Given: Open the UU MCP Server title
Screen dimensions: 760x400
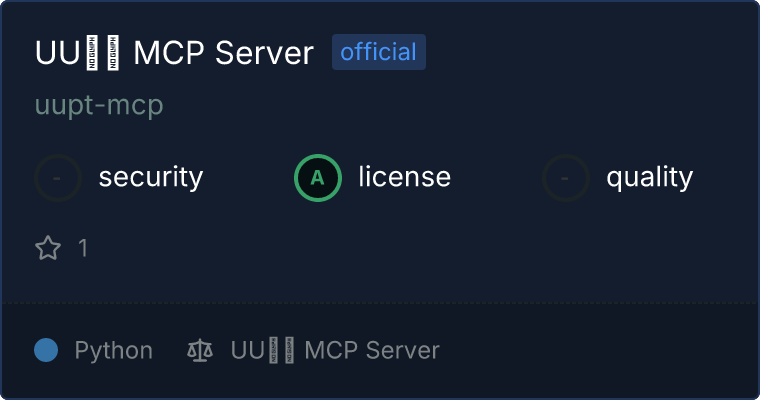Looking at the screenshot, I should [x=174, y=52].
